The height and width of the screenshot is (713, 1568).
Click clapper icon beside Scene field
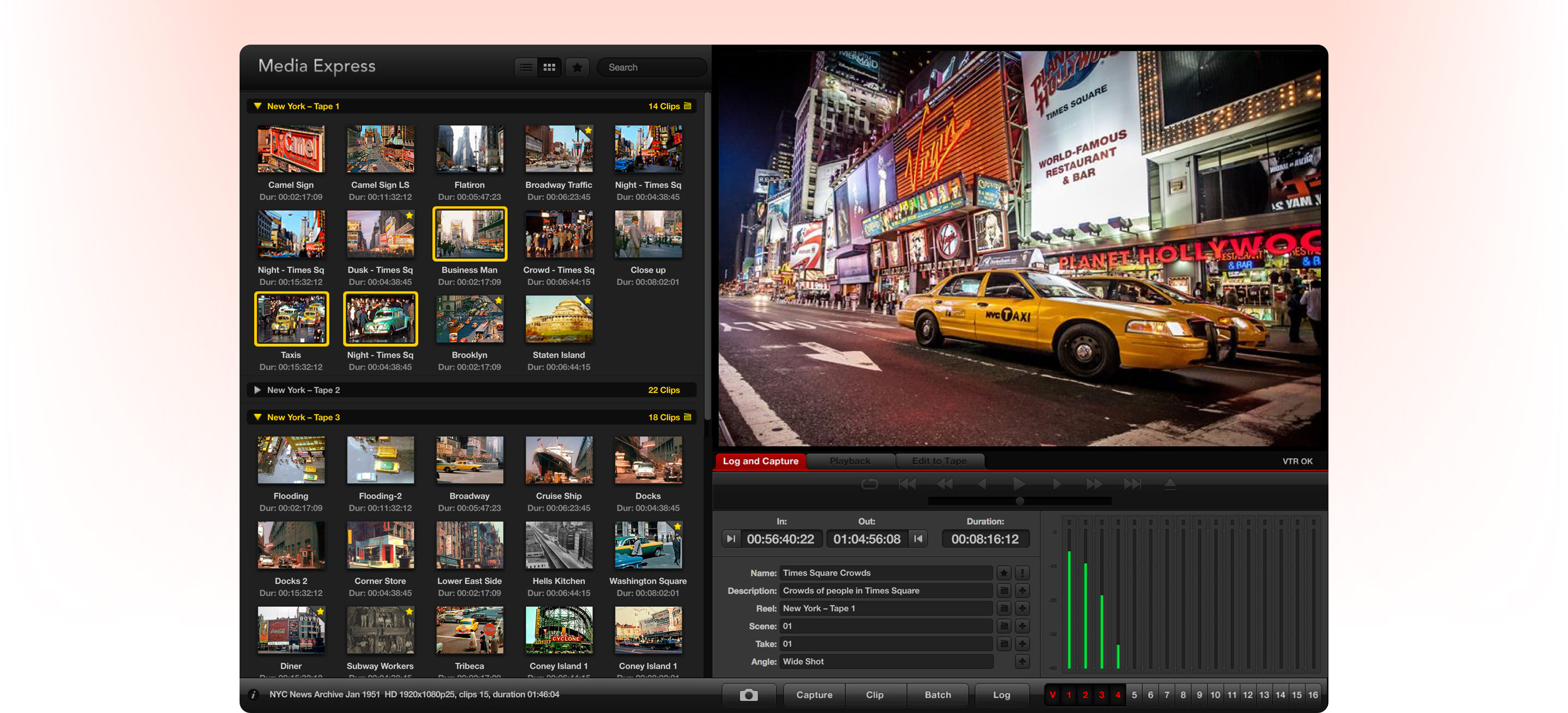click(1004, 625)
